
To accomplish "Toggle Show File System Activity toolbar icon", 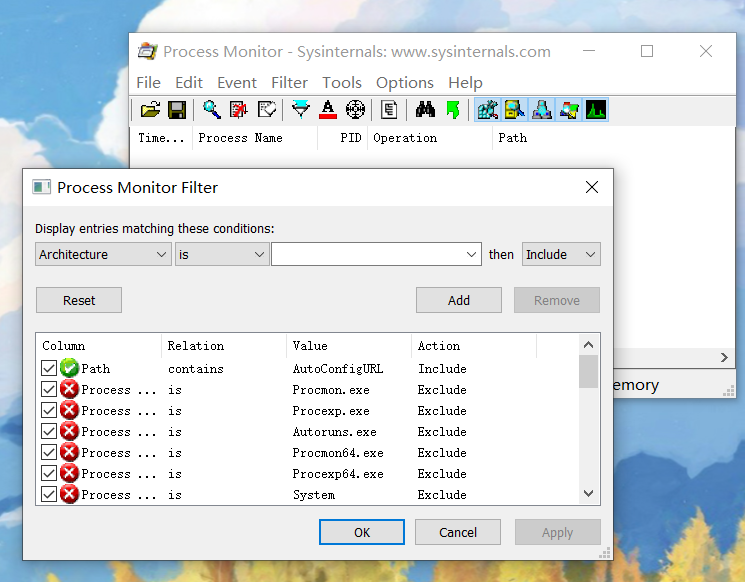I will click(515, 110).
